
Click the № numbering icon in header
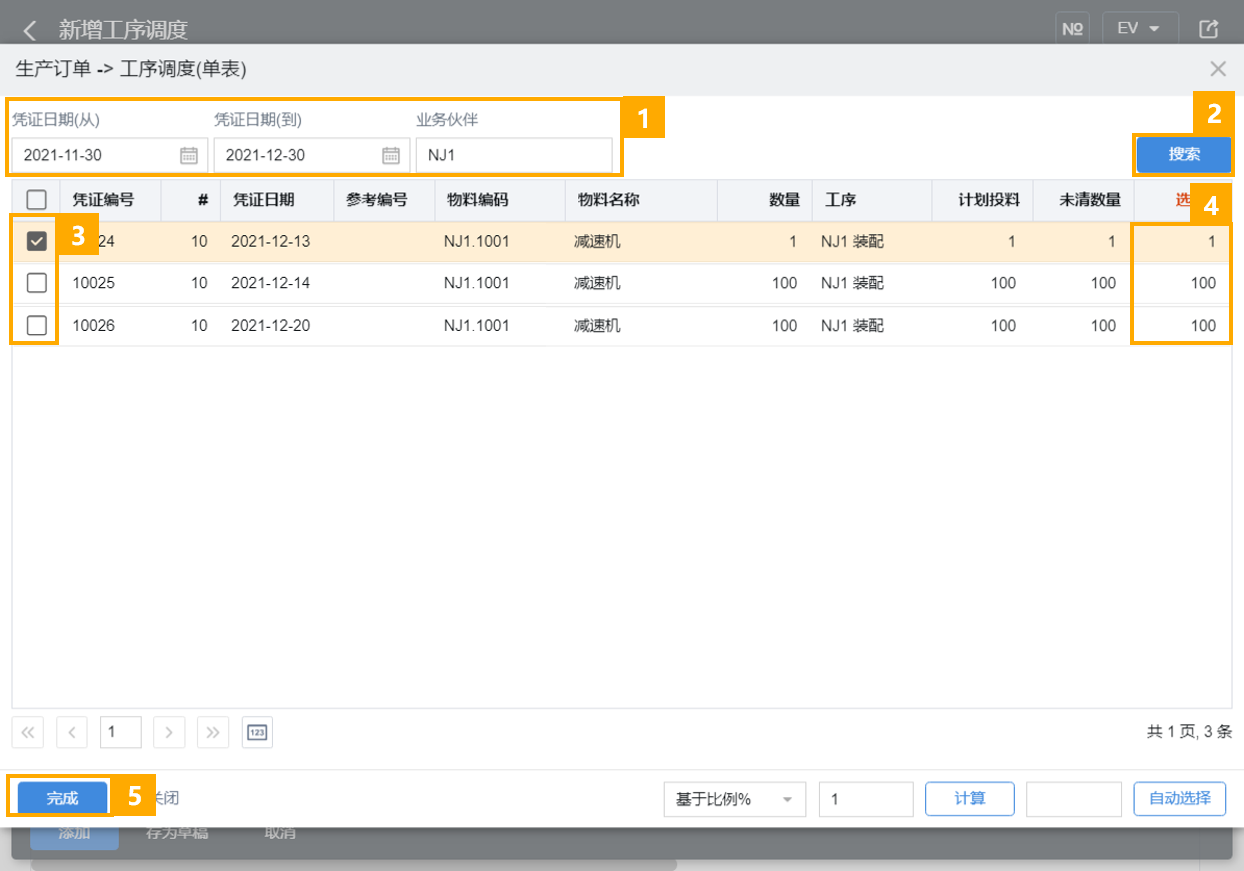pos(1073,29)
